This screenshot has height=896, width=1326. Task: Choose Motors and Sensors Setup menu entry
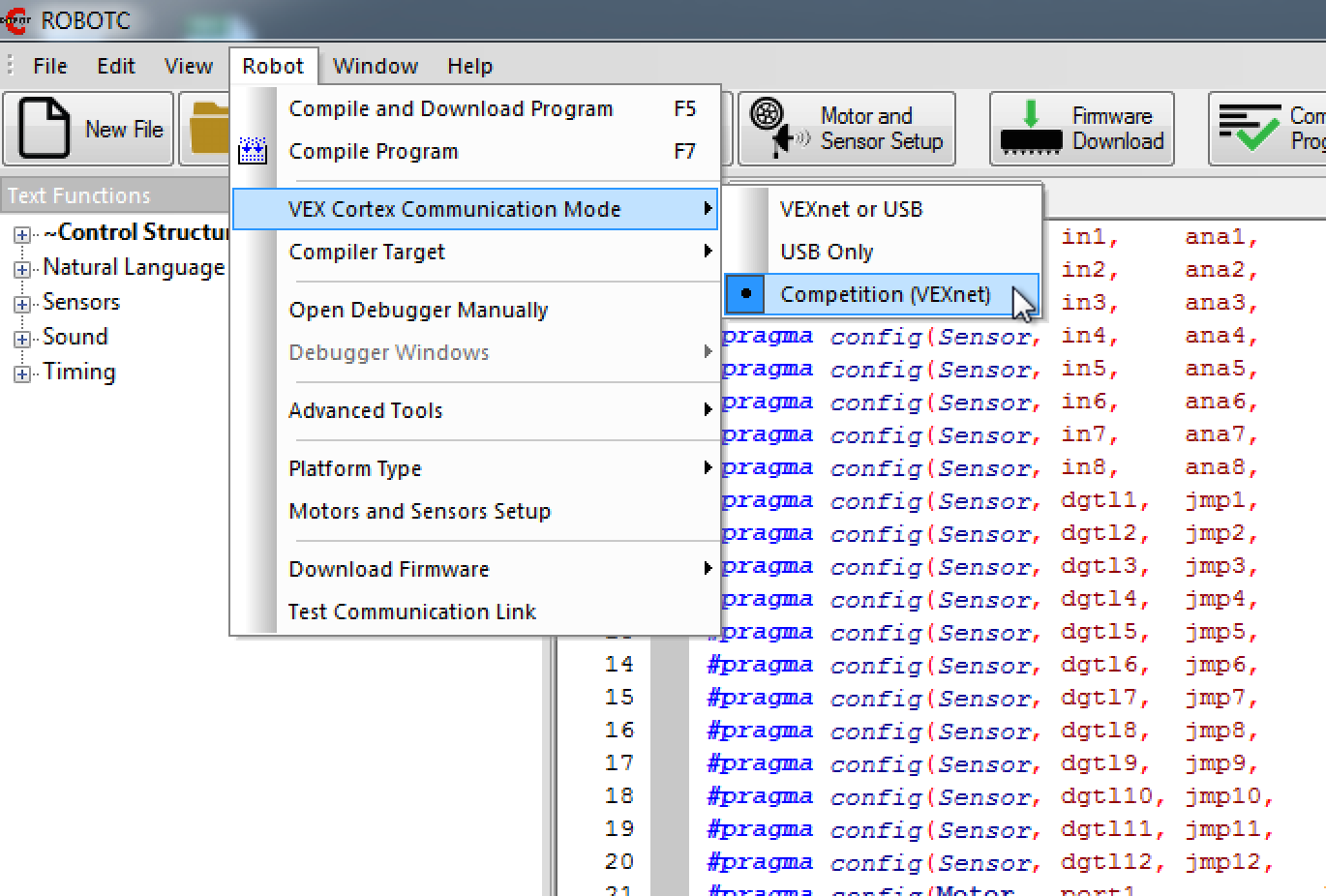(x=474, y=511)
